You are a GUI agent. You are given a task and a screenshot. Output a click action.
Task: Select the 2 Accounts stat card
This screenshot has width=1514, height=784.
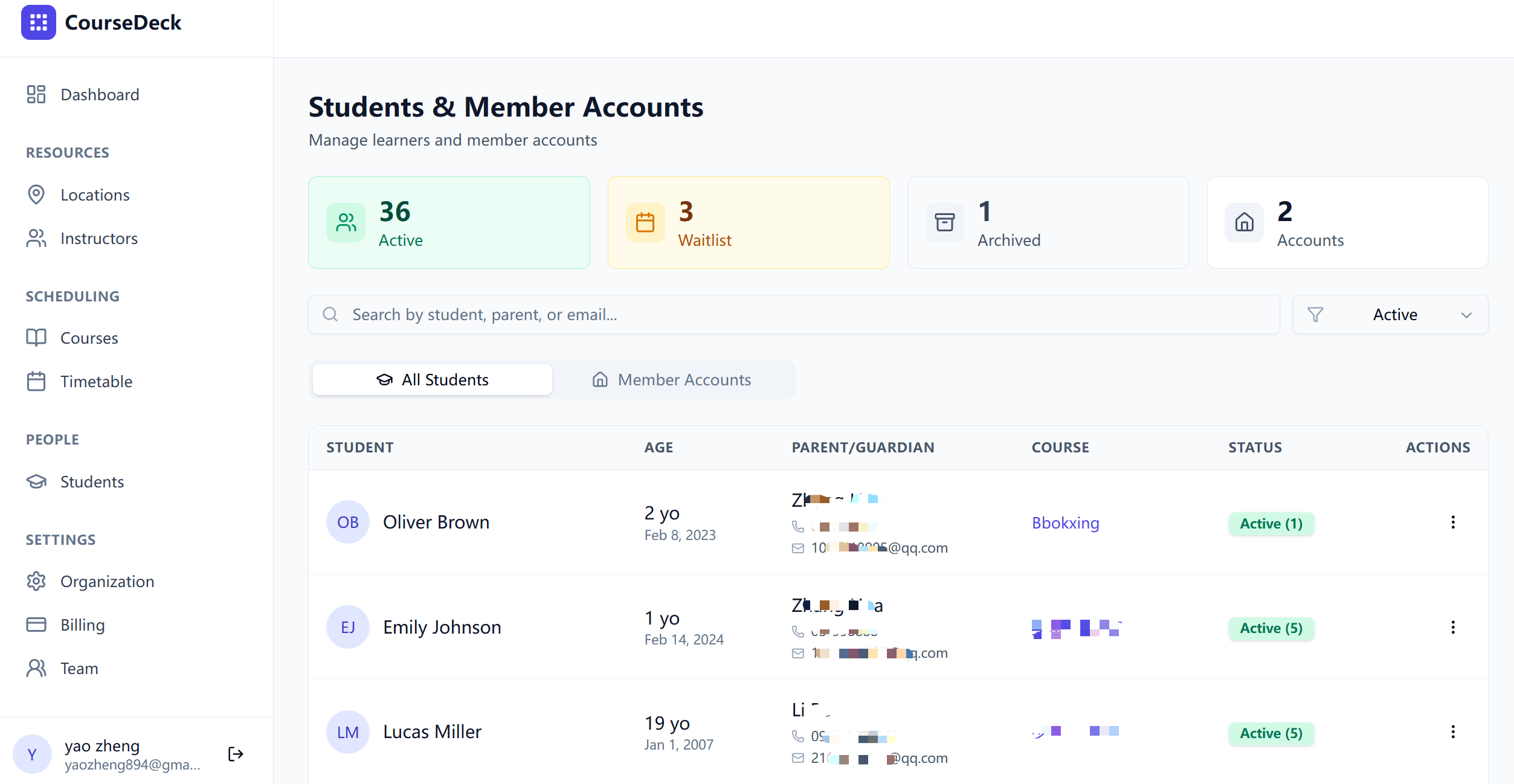point(1347,223)
